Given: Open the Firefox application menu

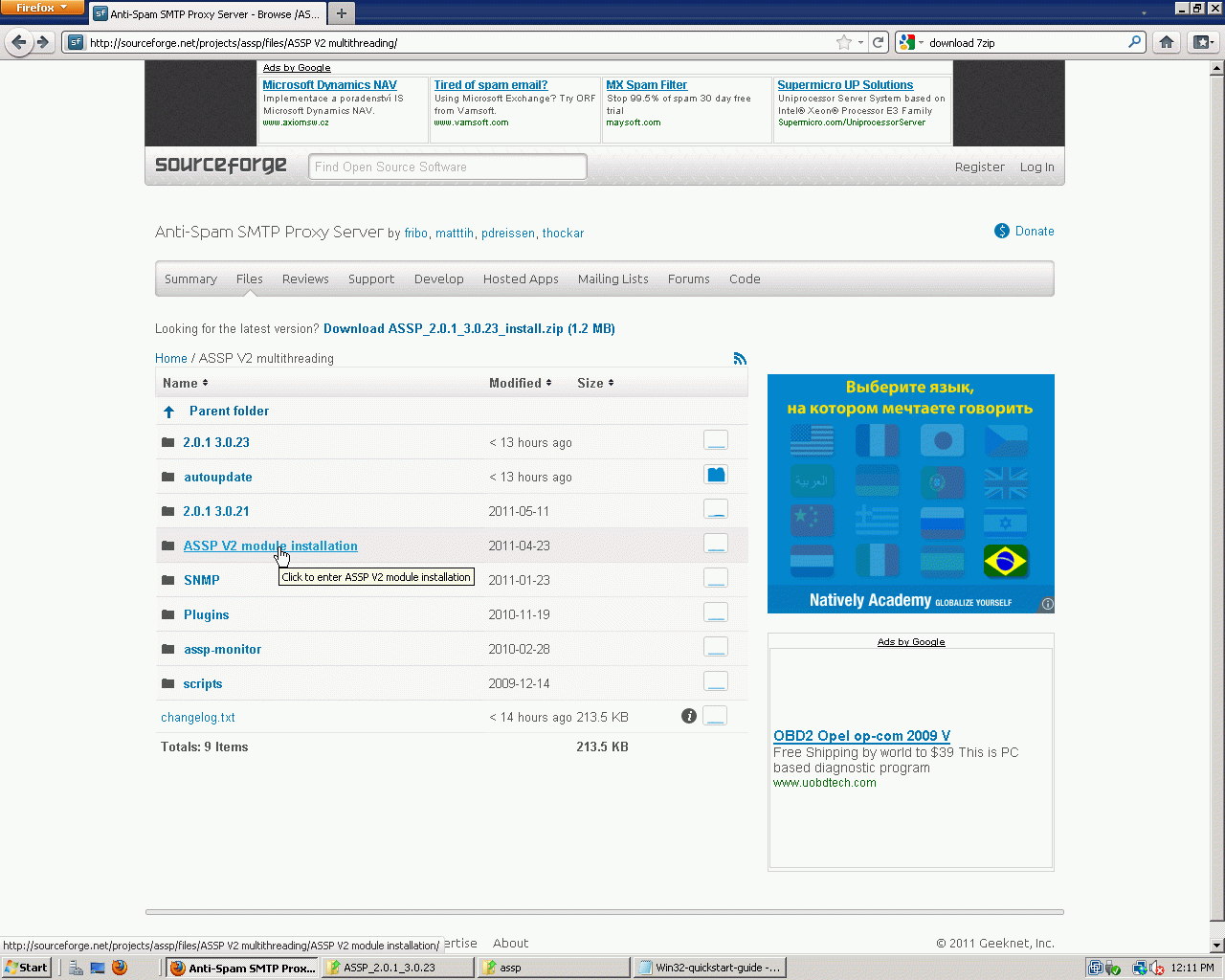Looking at the screenshot, I should coord(42,8).
